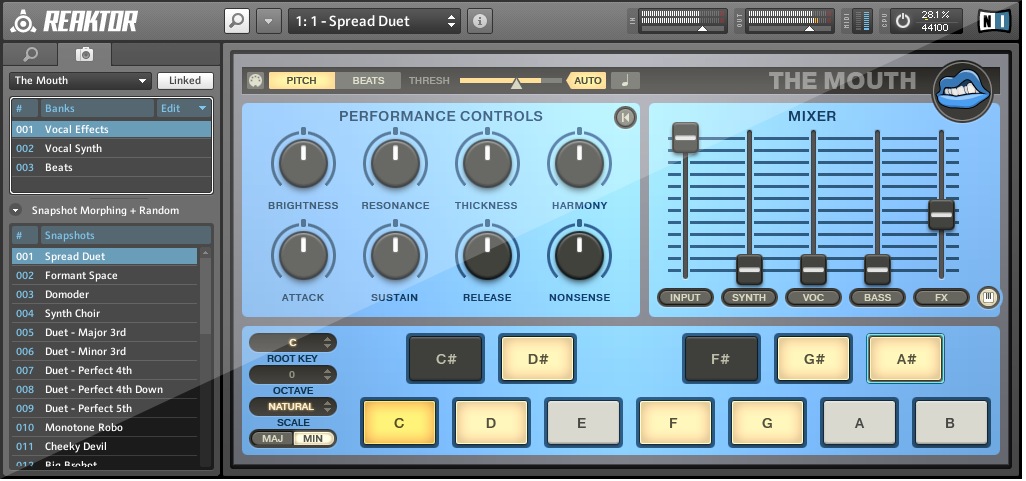Select the MIN scale option
1026x481 pixels.
click(x=313, y=438)
